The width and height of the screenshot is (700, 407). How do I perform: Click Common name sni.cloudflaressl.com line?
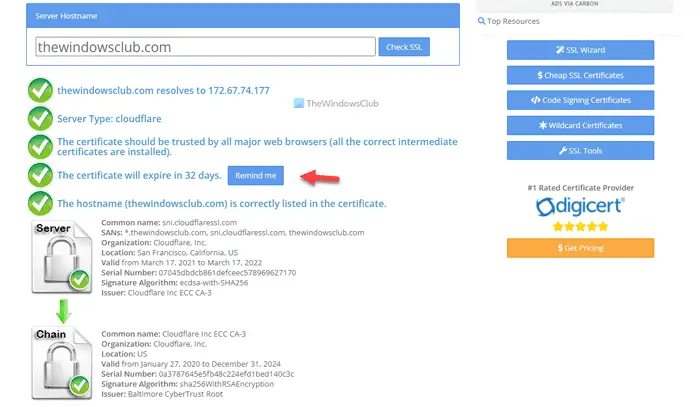click(x=169, y=222)
